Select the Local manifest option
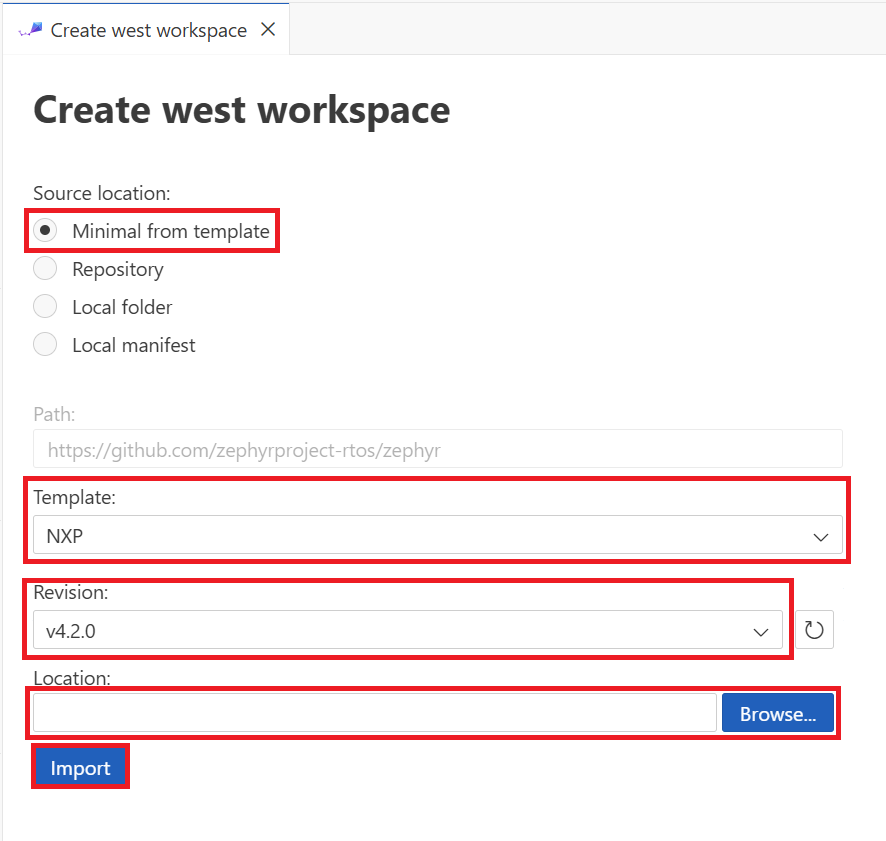Screen dimensions: 886x841 pyautogui.click(x=45, y=343)
